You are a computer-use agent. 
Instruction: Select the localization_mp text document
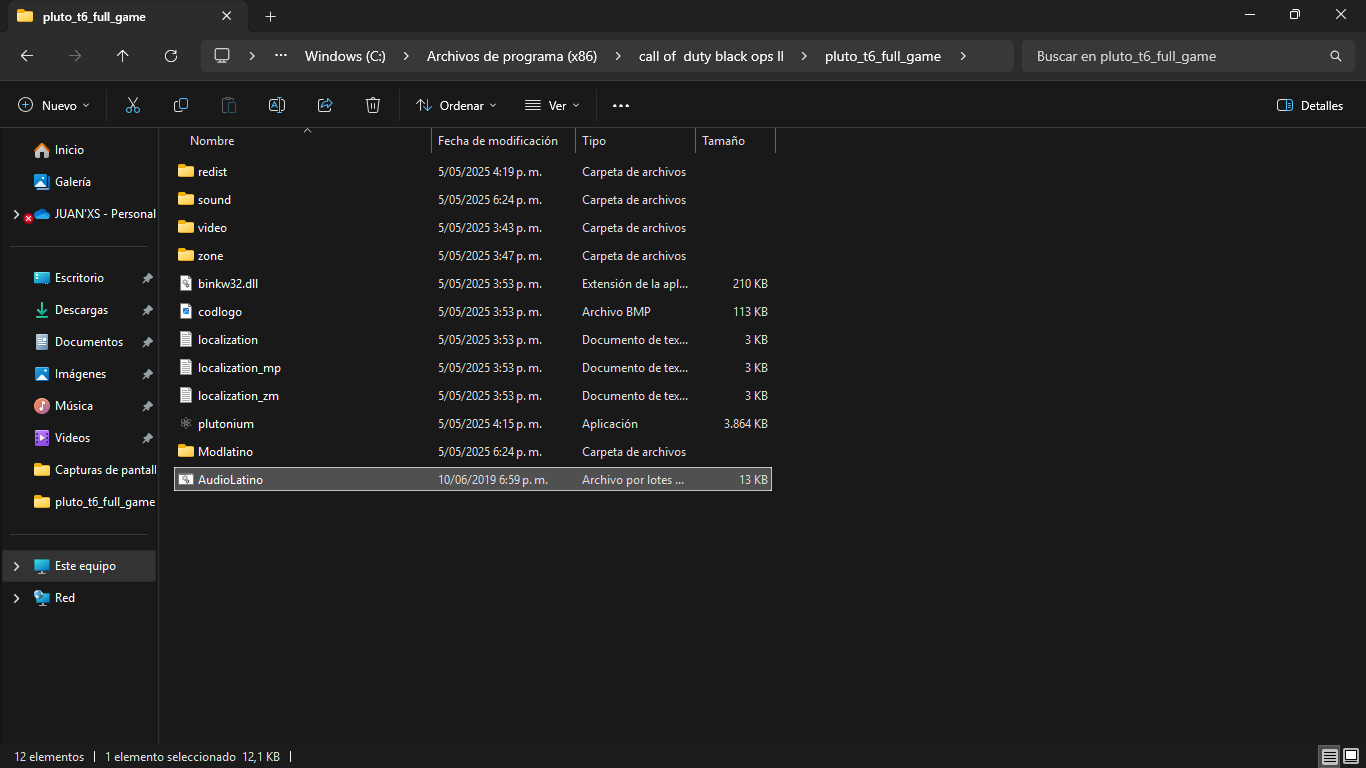click(x=473, y=368)
